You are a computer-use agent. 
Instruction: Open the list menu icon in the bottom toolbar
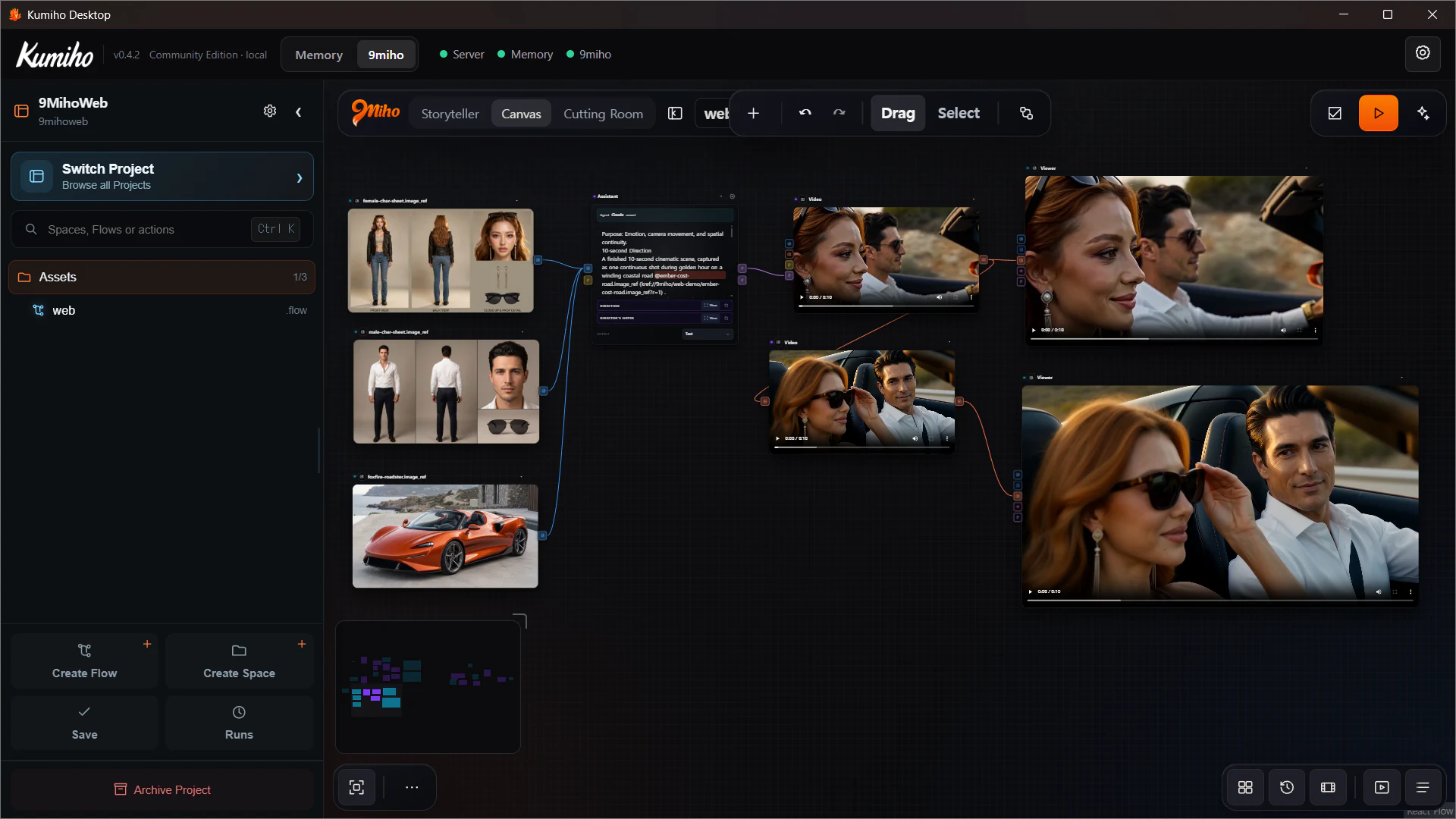1423,787
